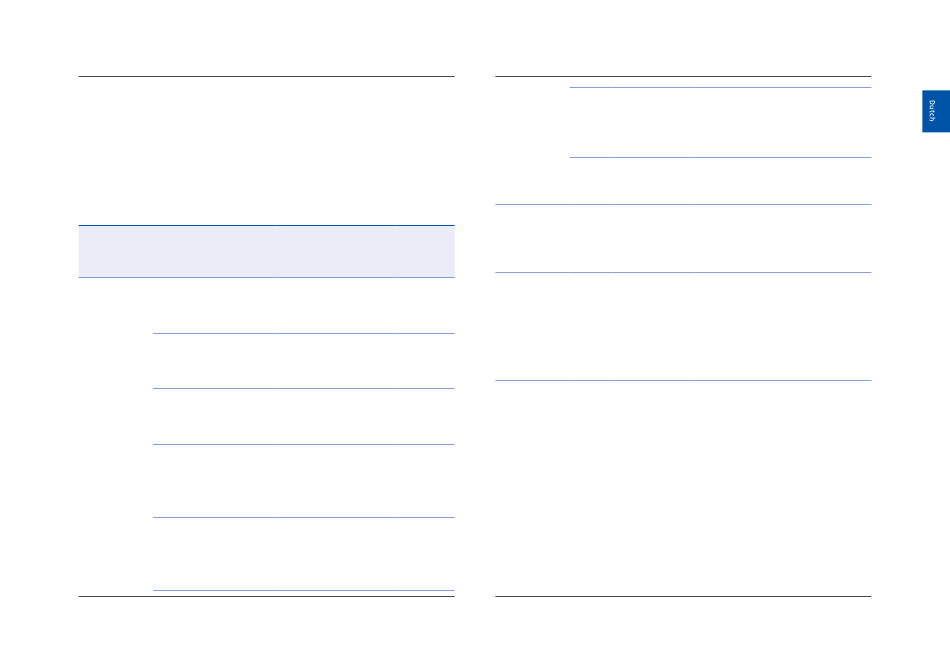Image resolution: width=950 pixels, height=672 pixels.
Task: Click empty first column of left table
Action: pos(116,436)
